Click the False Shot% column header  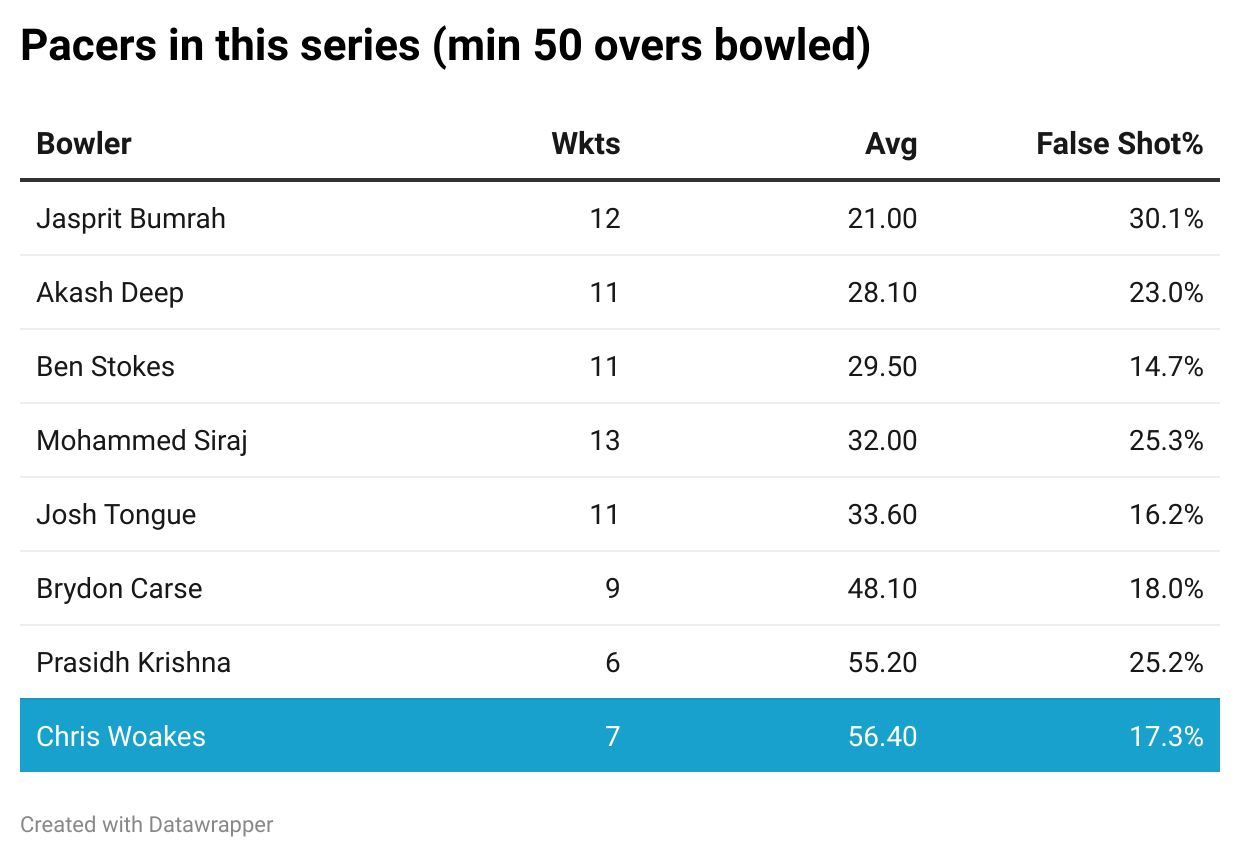[1119, 144]
